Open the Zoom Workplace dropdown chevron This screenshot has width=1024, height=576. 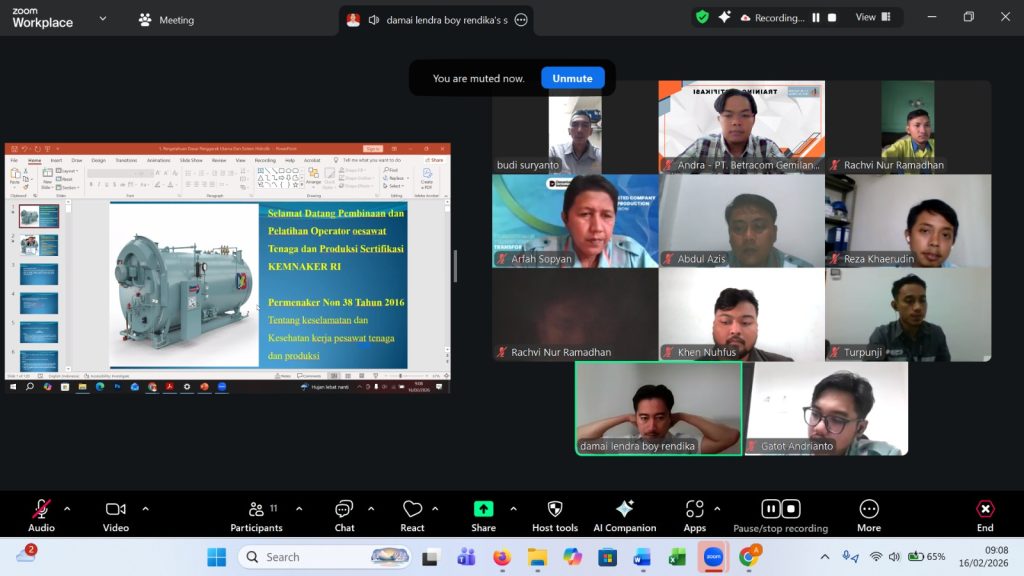click(102, 19)
